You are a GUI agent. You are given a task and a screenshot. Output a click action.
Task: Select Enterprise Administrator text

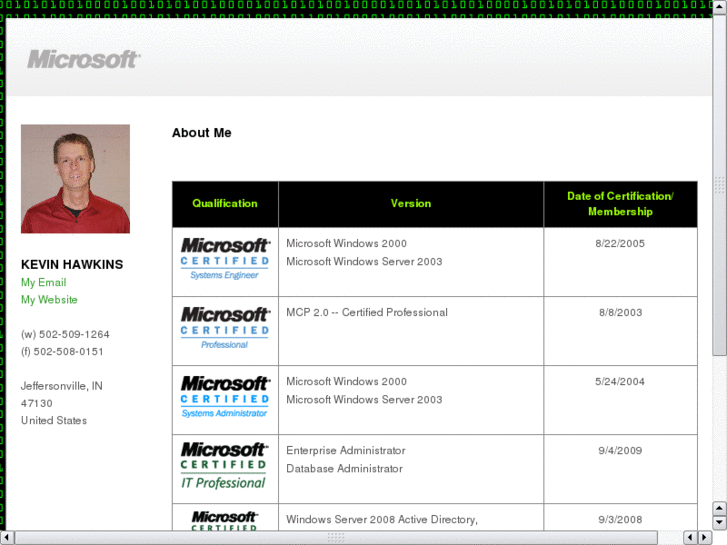[346, 450]
